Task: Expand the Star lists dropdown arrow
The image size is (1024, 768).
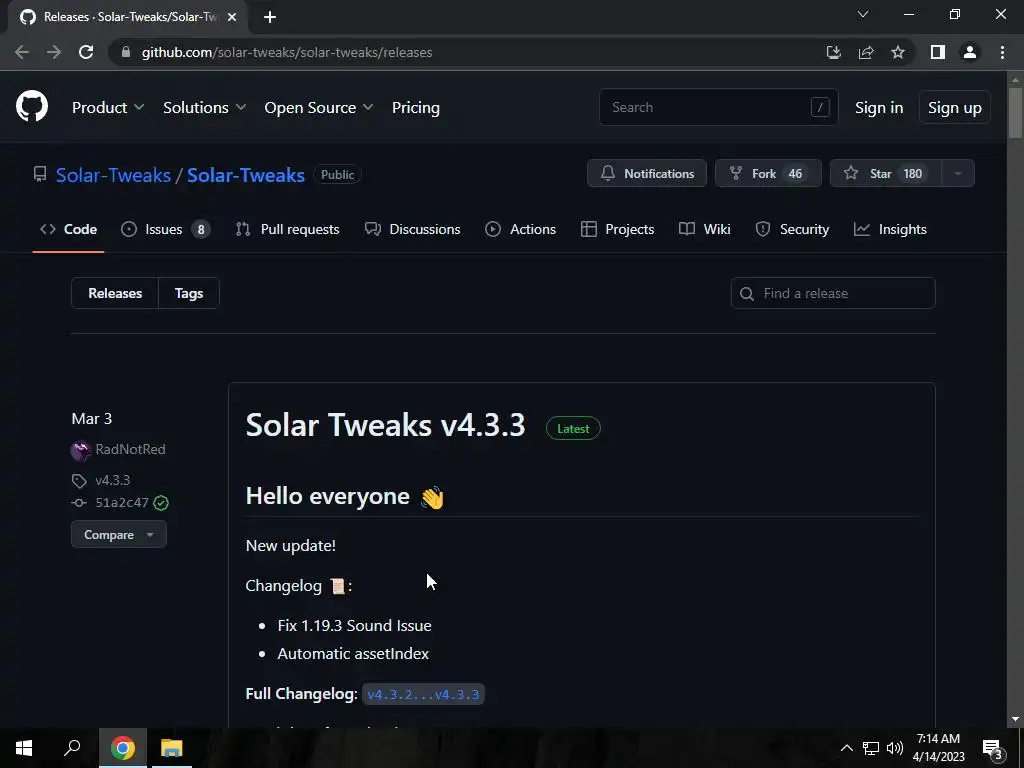Action: click(958, 174)
